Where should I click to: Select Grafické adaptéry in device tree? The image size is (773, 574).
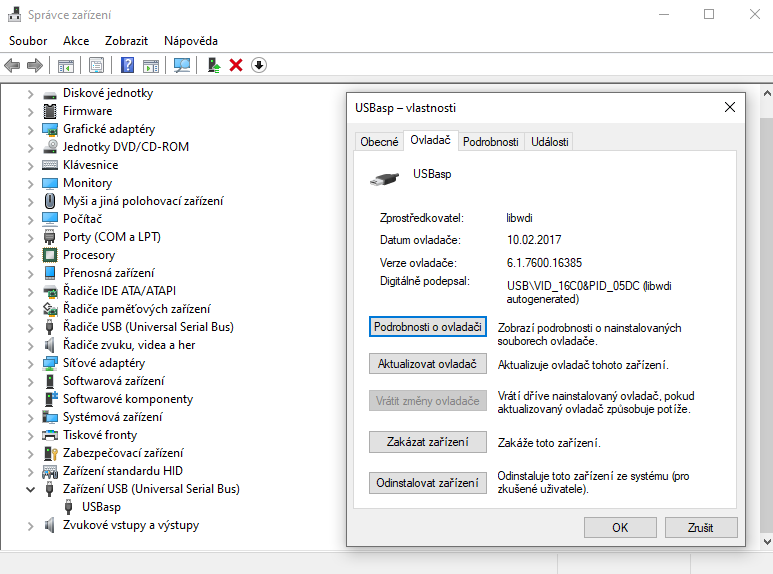coord(108,129)
